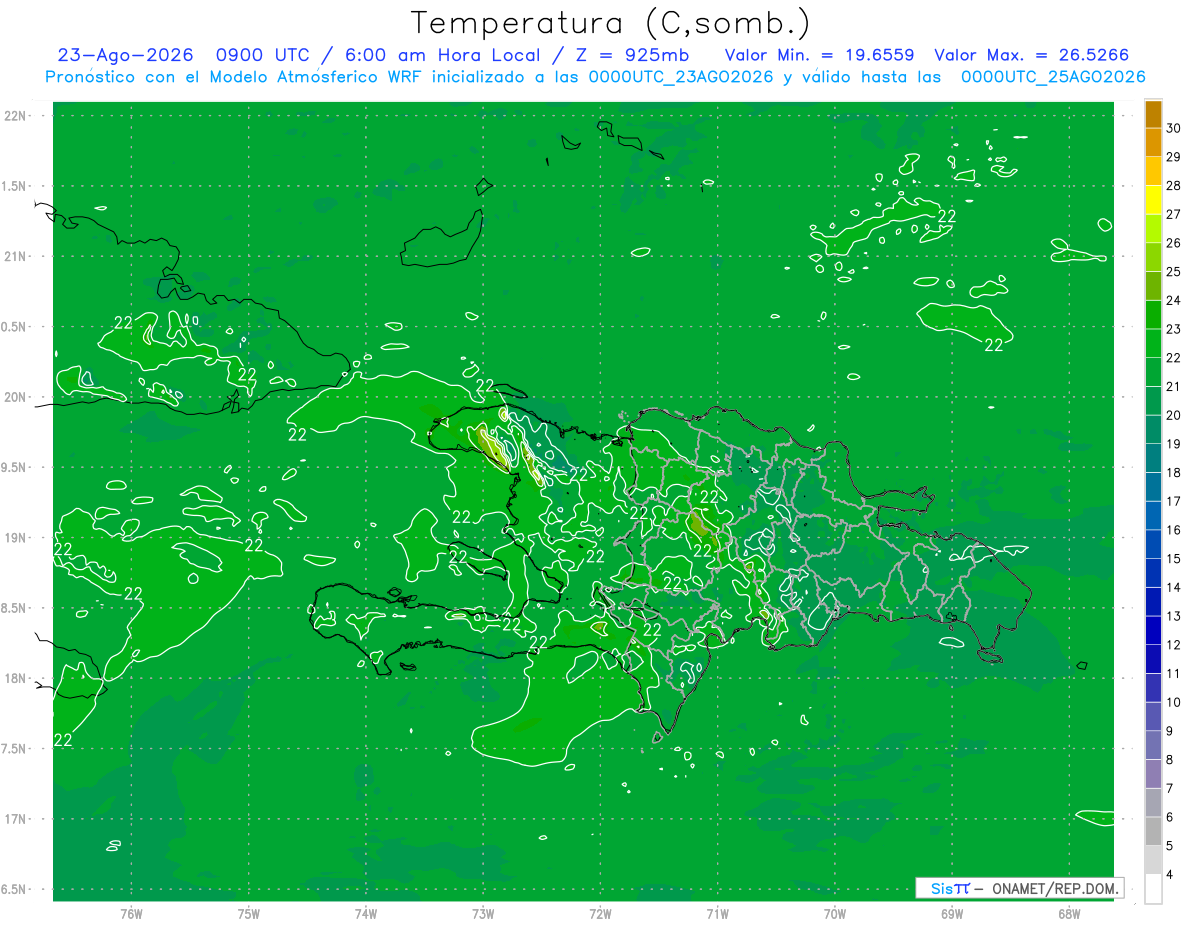Viewport: 1200px width, 927px height.
Task: Click legend swatch between 22 and 23
Action: [1153, 343]
